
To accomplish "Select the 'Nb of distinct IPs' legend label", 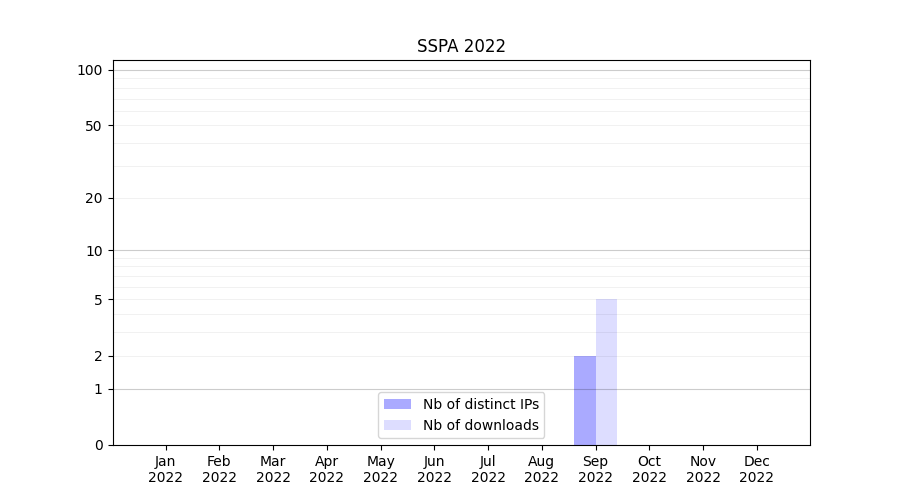I will coord(480,404).
